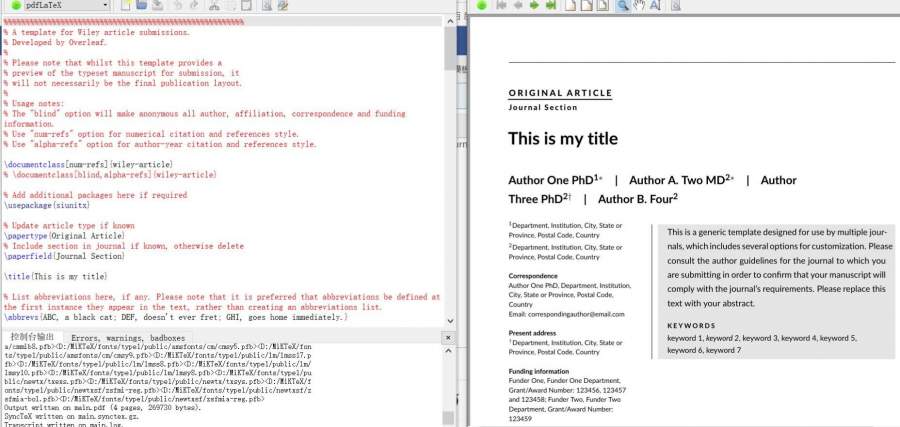Open the Replace tool in the editor toolbar
Screen dimensions: 900x427
[x=283, y=6]
